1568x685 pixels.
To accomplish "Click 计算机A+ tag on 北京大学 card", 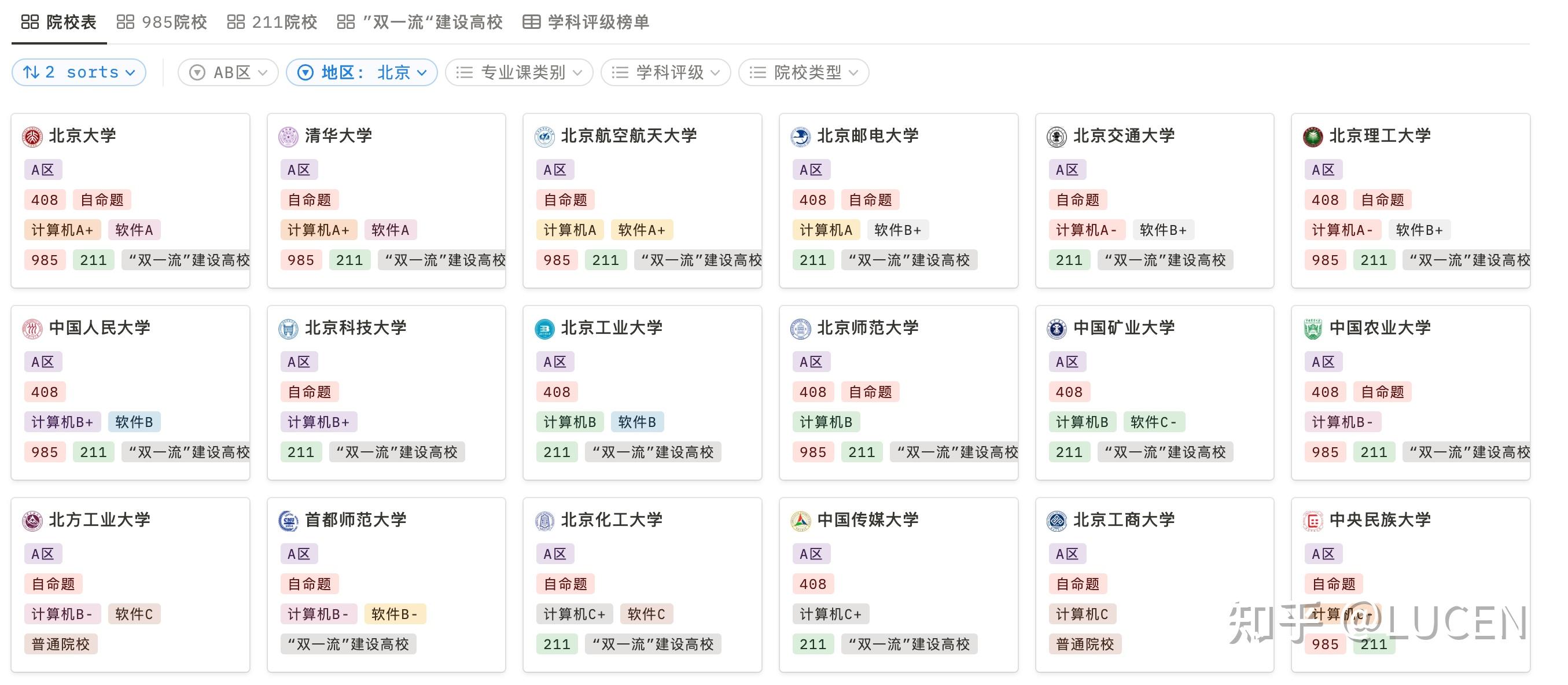I will (62, 230).
